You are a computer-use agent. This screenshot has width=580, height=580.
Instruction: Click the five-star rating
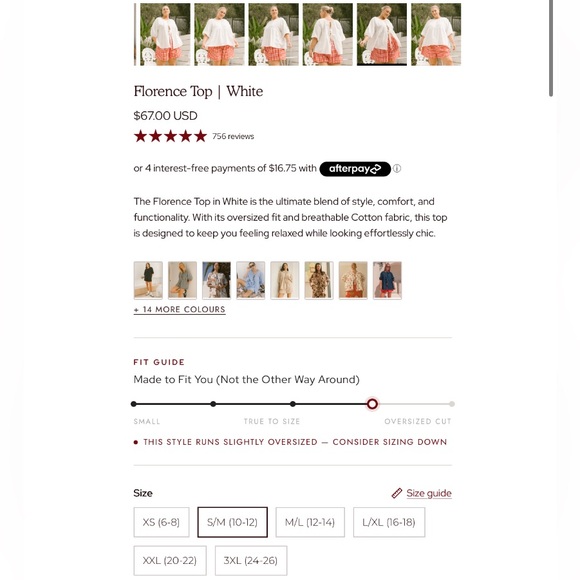tap(171, 136)
